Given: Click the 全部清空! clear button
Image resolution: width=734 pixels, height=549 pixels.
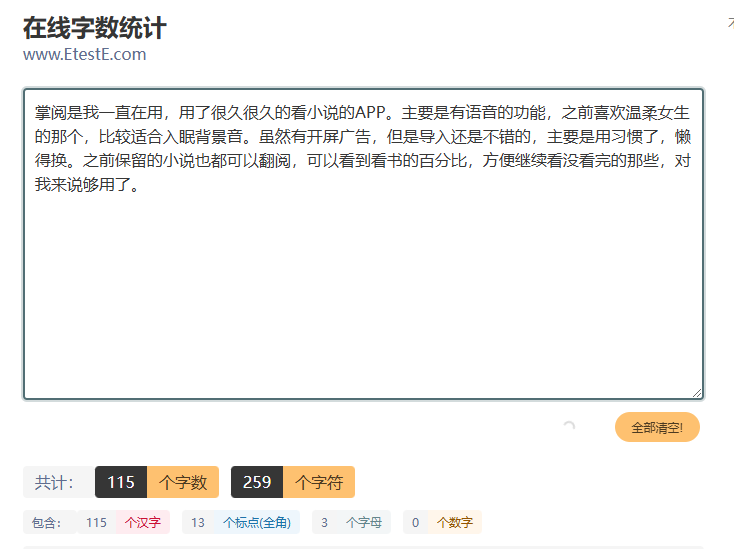Looking at the screenshot, I should click(657, 427).
